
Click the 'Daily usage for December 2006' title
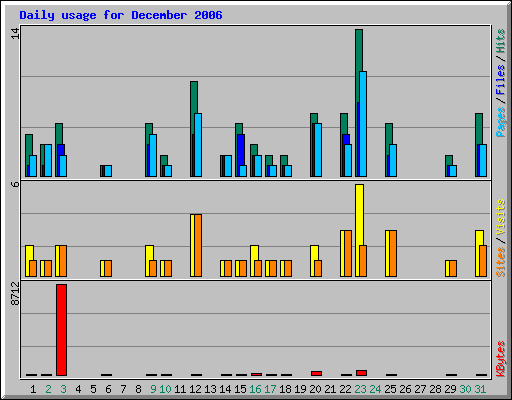tap(121, 15)
